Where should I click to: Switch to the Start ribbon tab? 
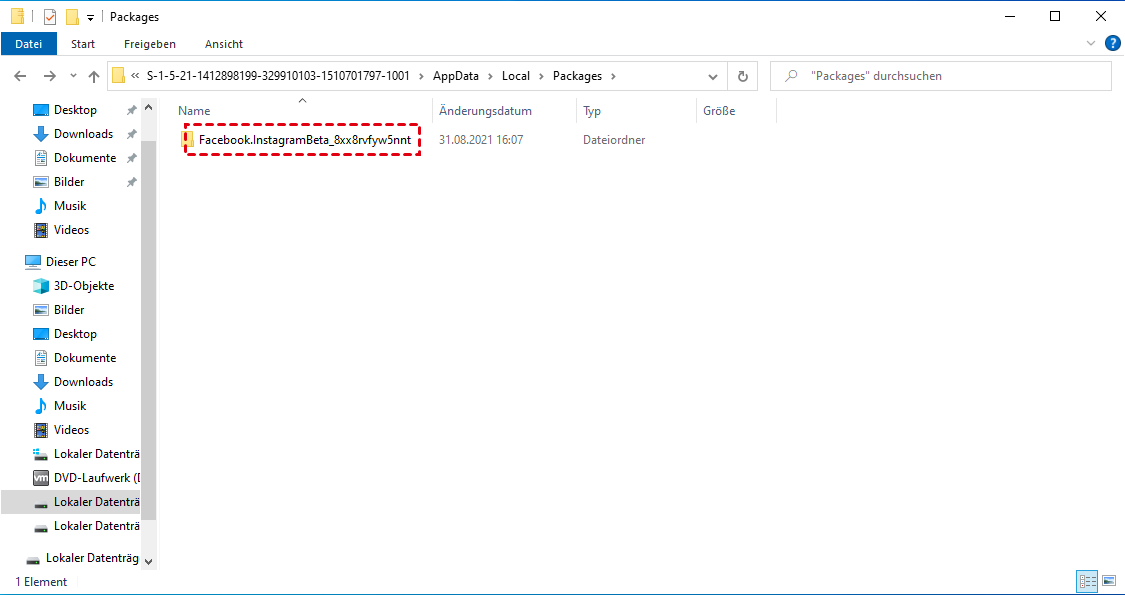83,44
